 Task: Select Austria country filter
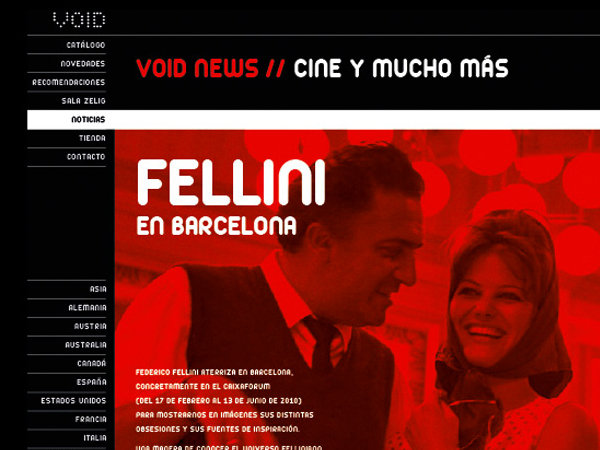[90, 326]
